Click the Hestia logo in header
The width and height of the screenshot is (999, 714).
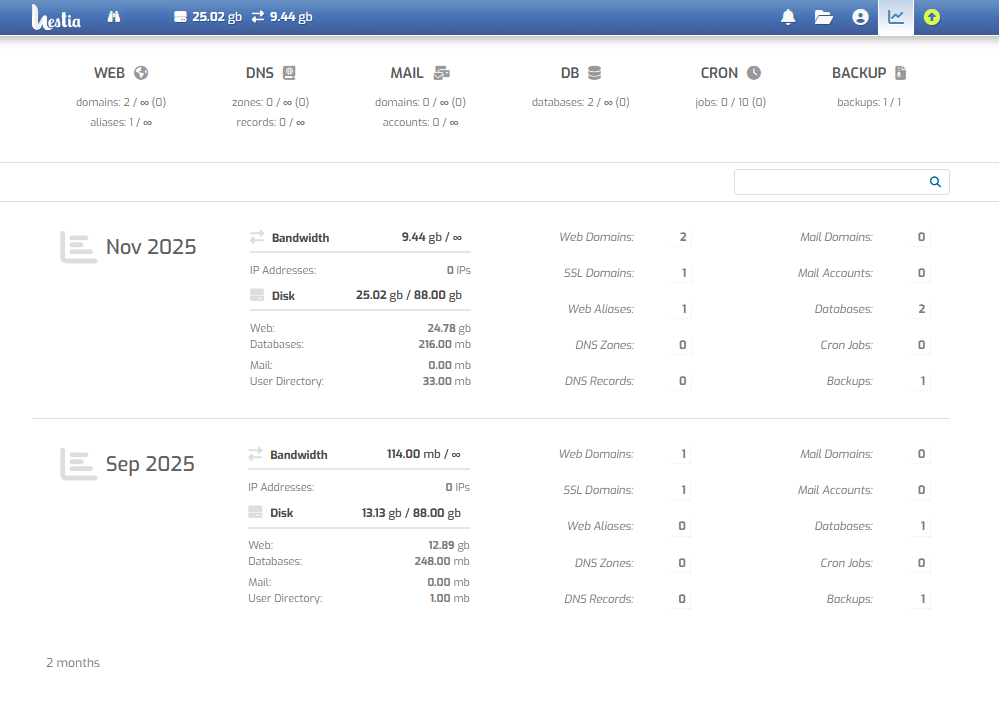coord(56,17)
